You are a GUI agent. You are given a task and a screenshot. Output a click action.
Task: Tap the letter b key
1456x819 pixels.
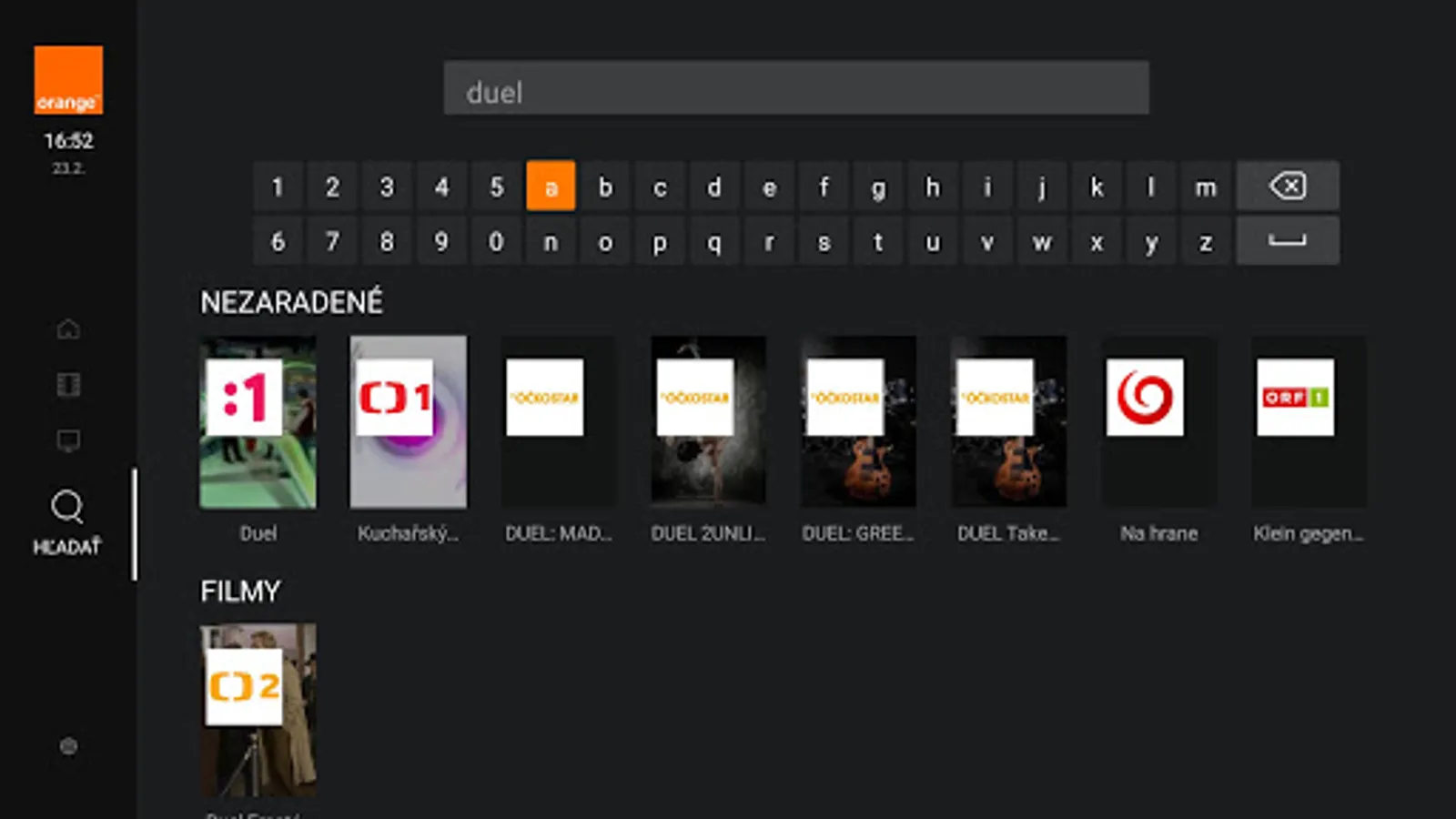[605, 187]
